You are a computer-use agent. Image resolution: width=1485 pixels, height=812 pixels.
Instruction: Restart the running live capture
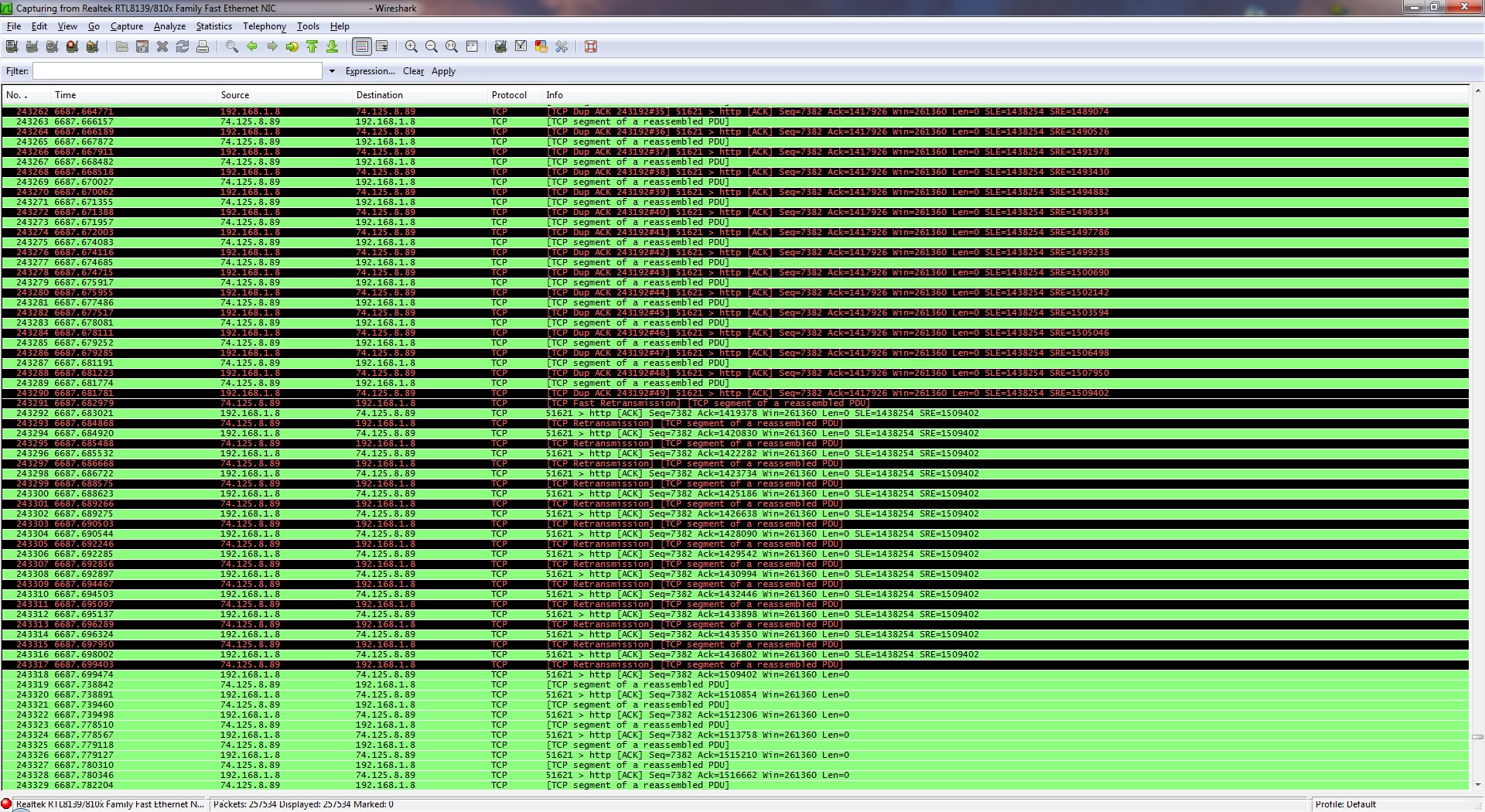coord(92,47)
